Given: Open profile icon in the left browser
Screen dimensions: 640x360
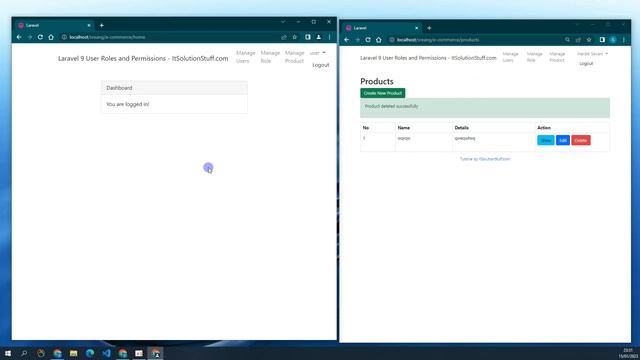Looking at the screenshot, I should coord(319,37).
